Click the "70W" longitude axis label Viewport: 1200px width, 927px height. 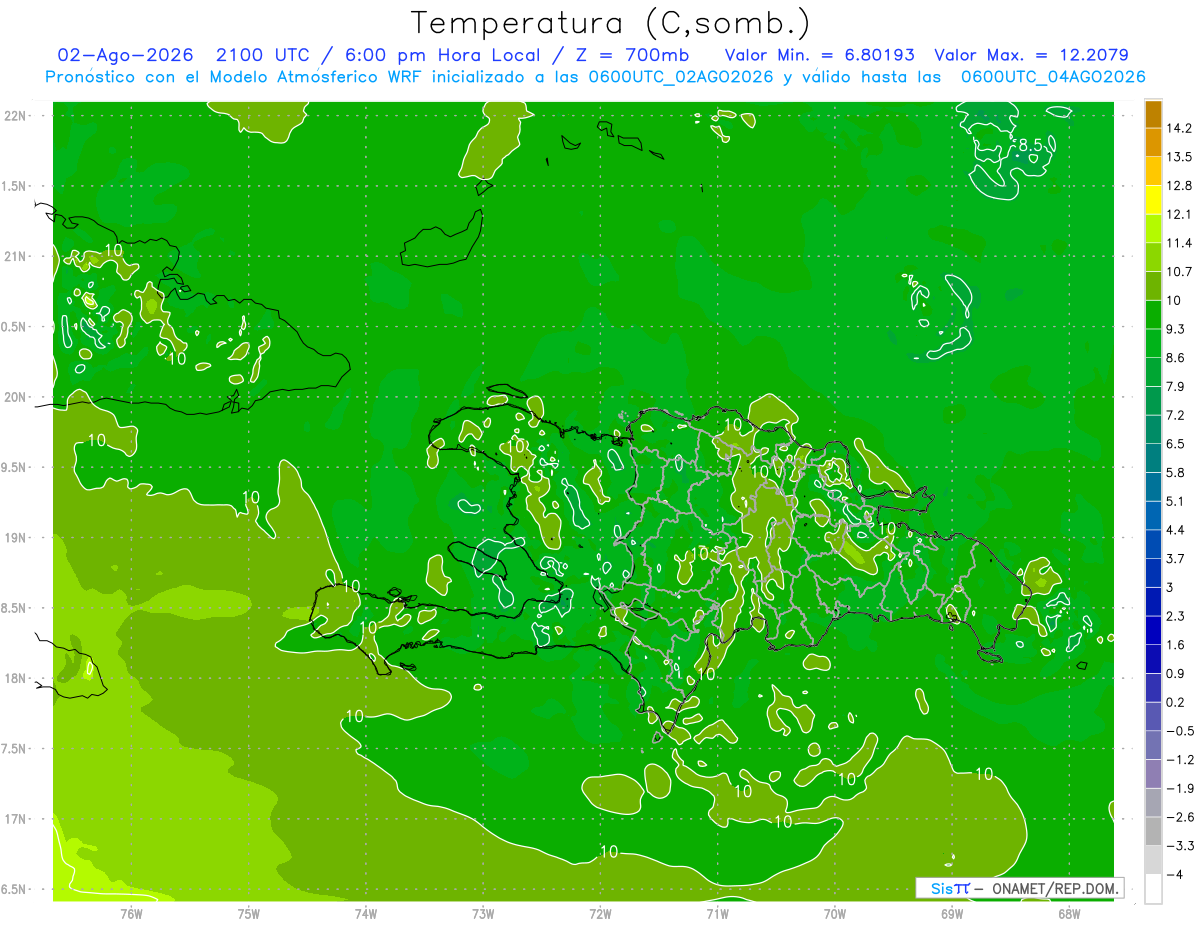pos(834,912)
